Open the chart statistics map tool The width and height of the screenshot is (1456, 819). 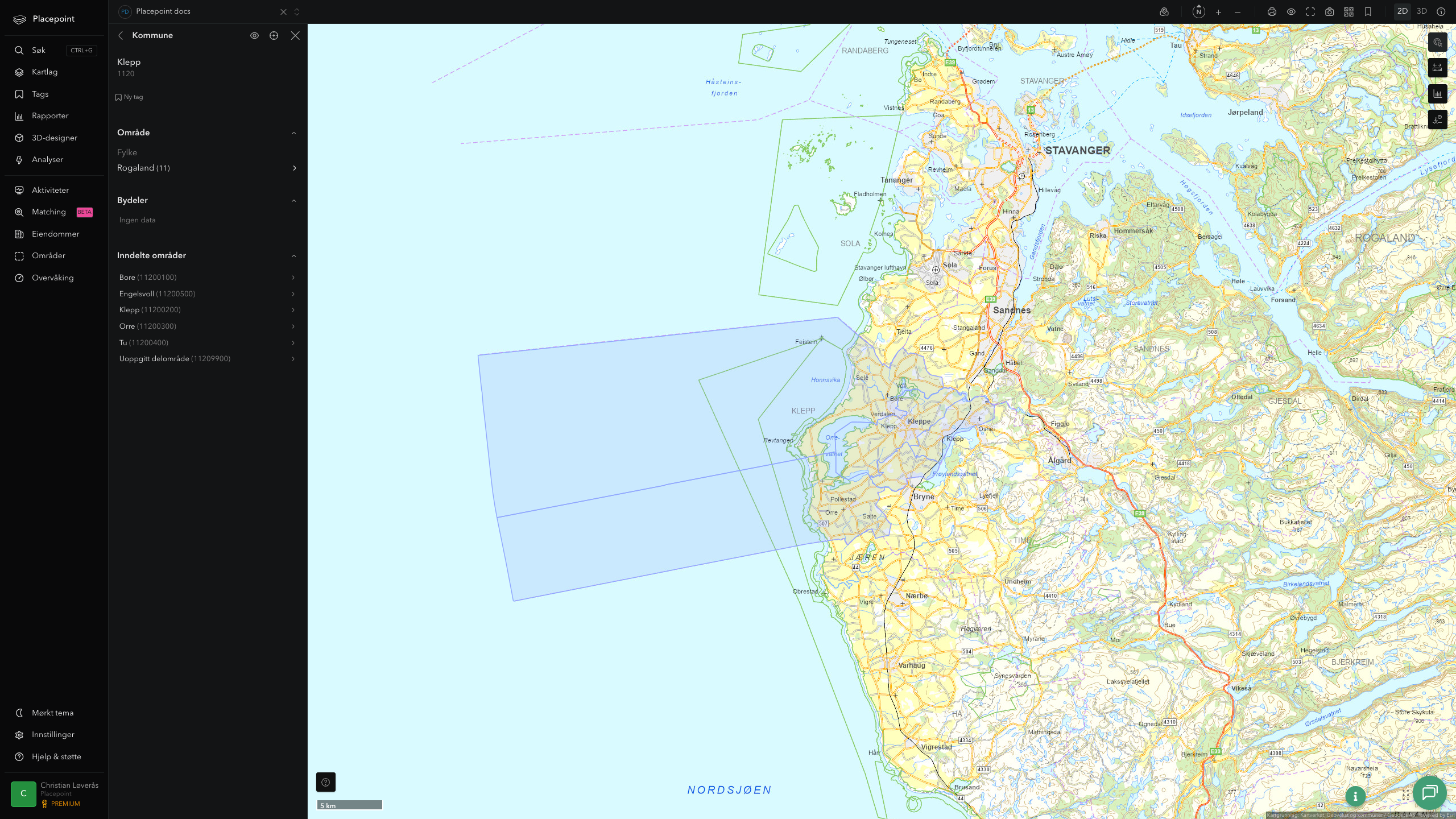pyautogui.click(x=1437, y=94)
